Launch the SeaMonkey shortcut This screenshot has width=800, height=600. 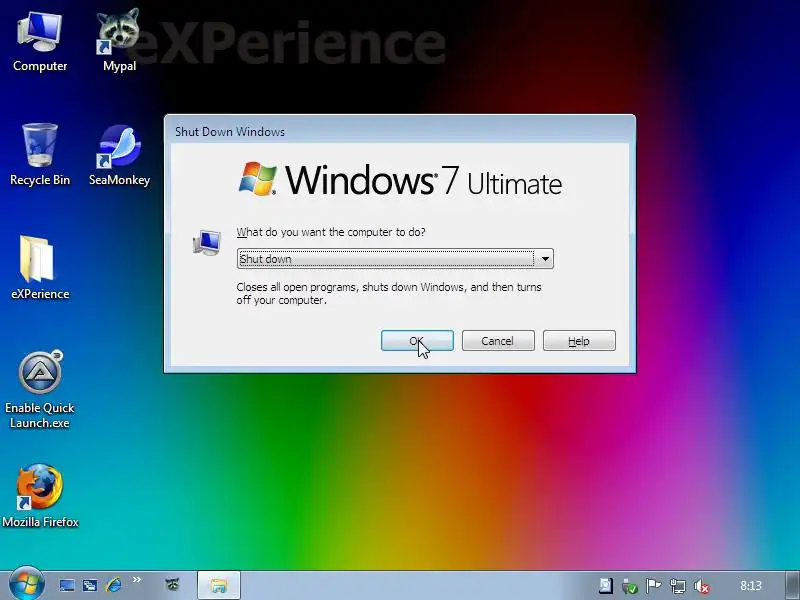(x=119, y=155)
